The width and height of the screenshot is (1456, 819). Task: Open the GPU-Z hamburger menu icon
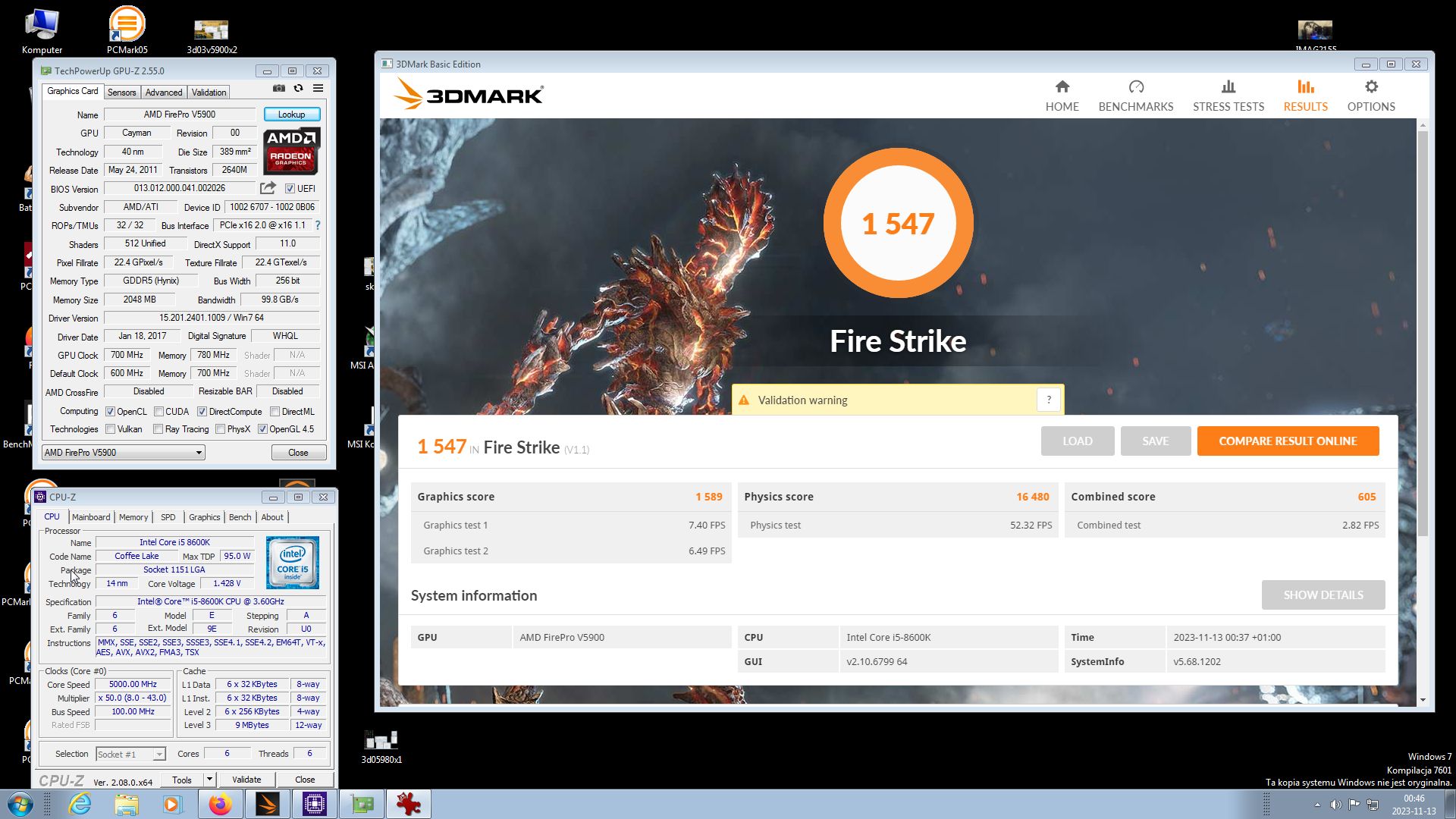click(x=318, y=89)
